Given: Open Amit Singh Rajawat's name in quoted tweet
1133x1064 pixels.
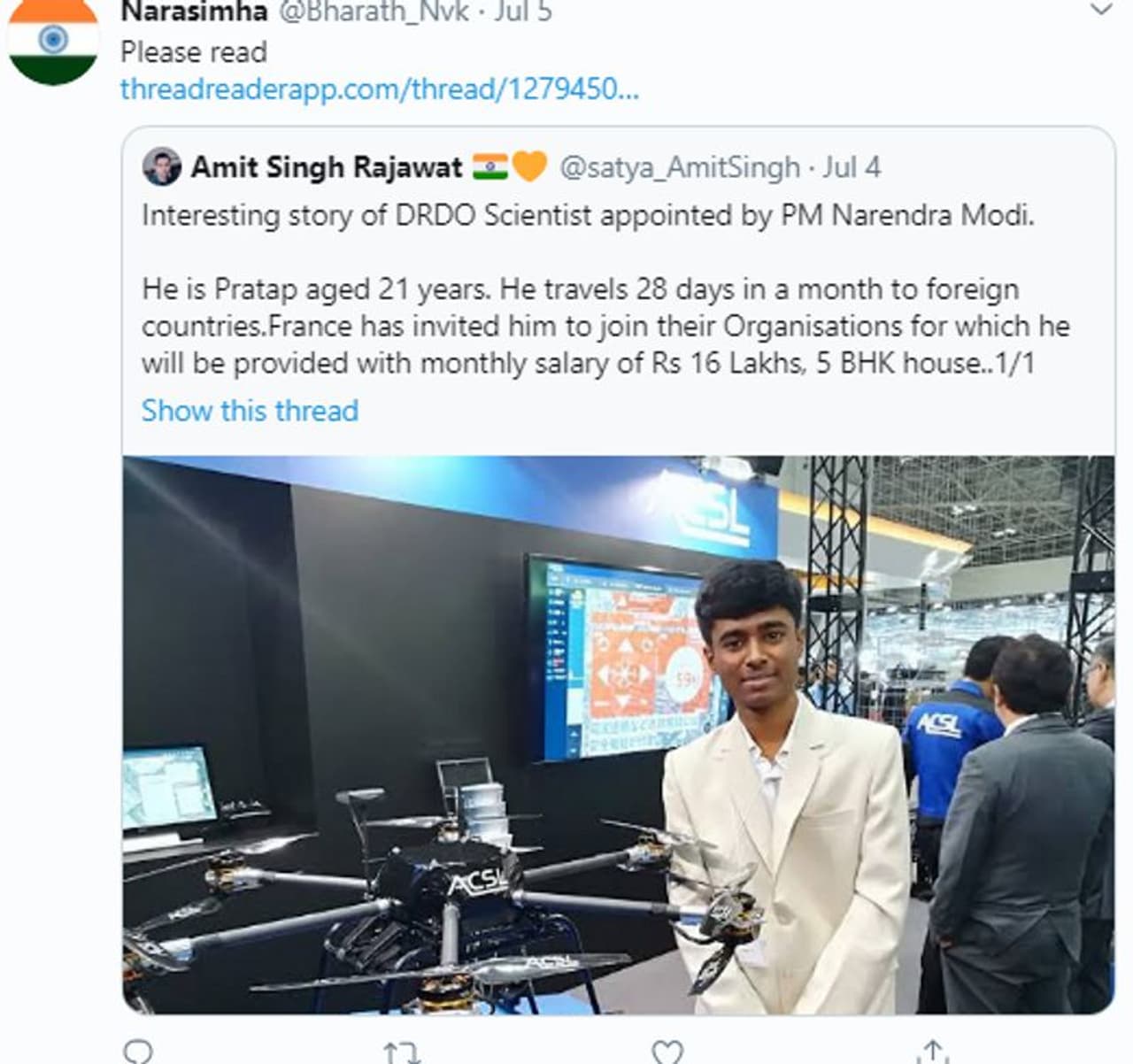Looking at the screenshot, I should 327,167.
